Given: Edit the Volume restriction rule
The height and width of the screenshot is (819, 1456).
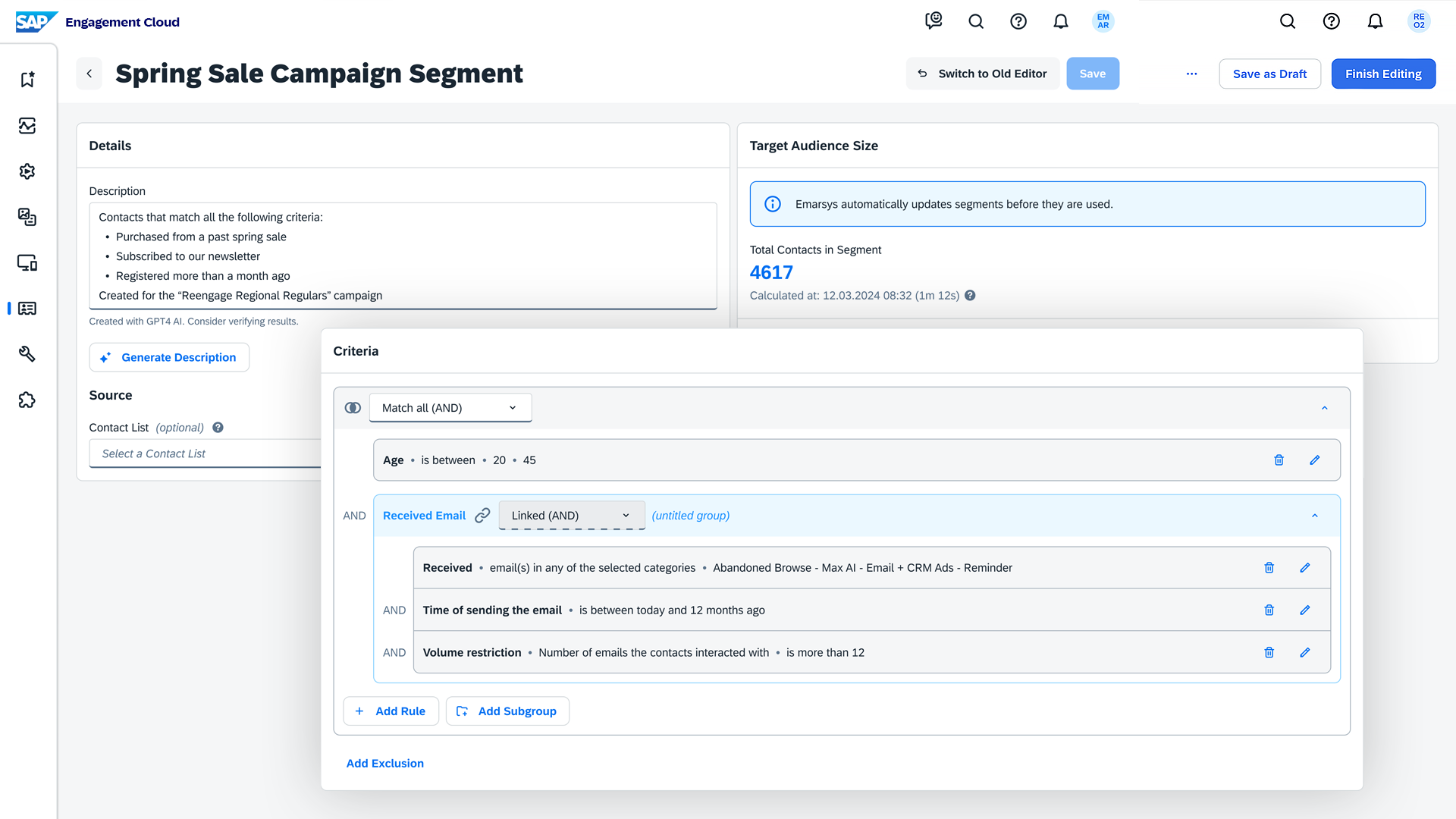Looking at the screenshot, I should (x=1305, y=653).
